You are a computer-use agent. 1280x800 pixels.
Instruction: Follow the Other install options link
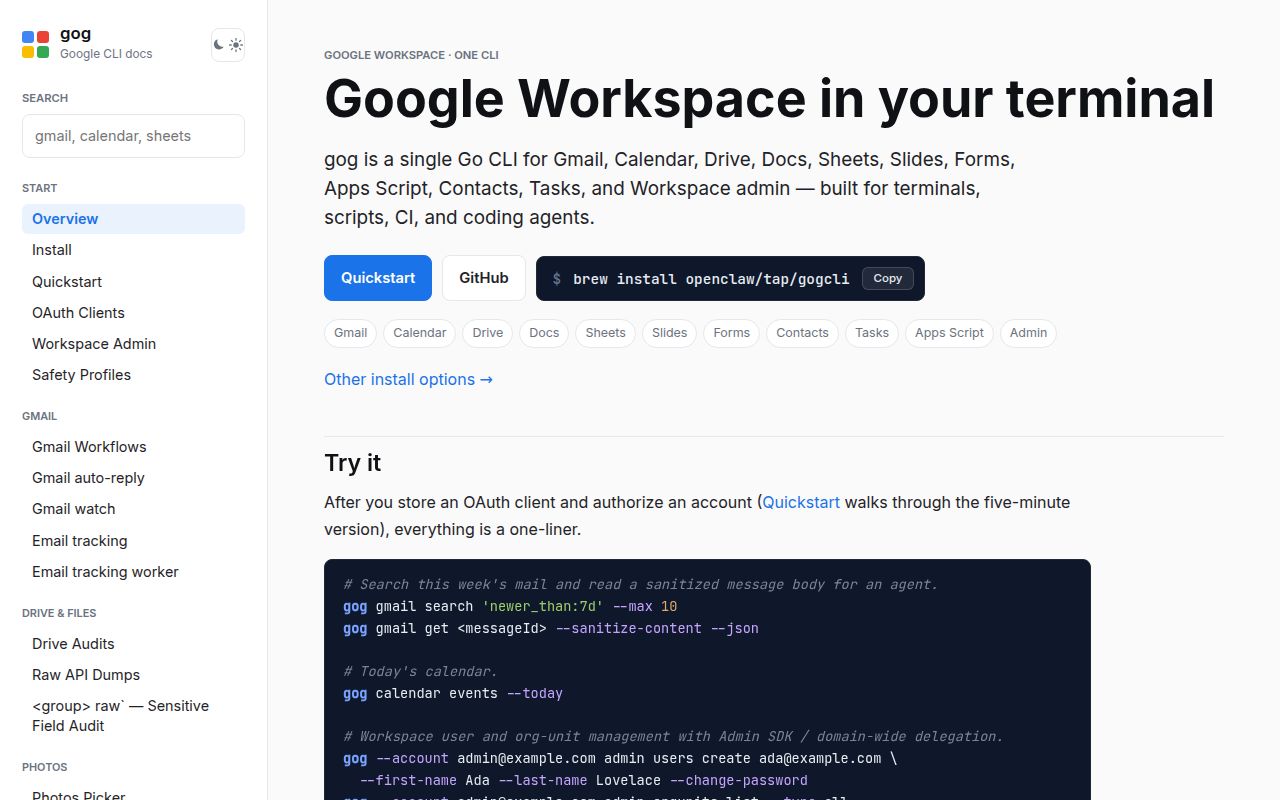(408, 380)
